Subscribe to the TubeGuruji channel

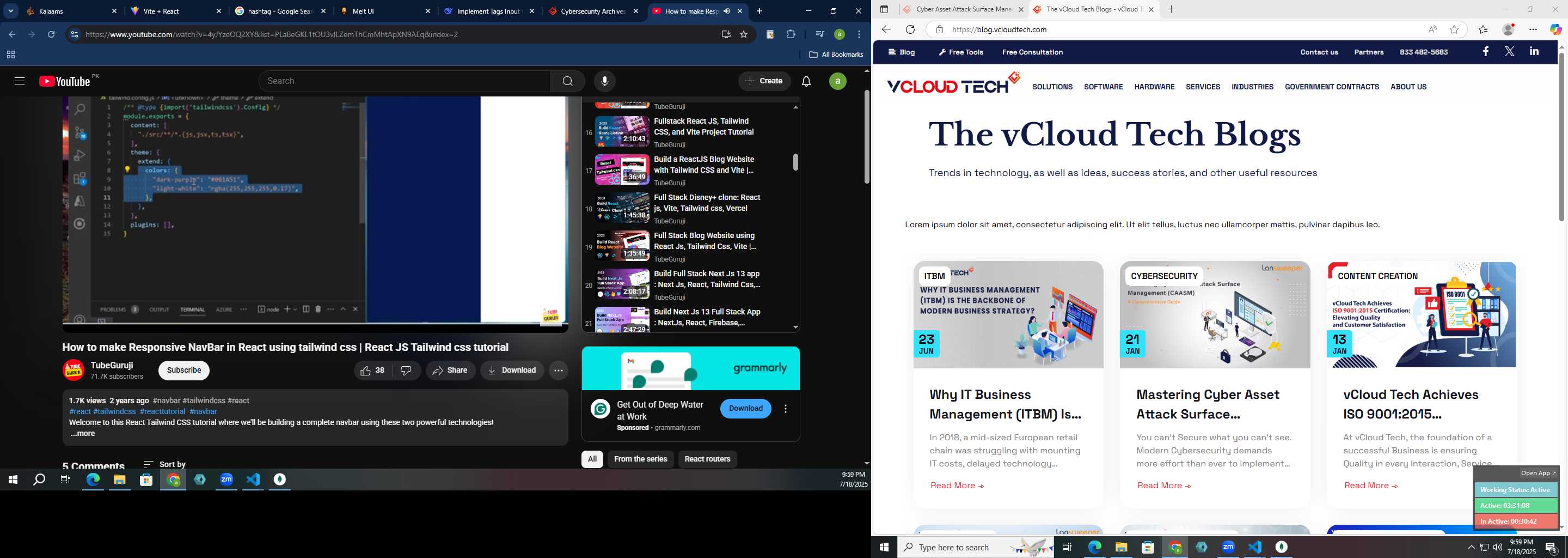pos(184,371)
